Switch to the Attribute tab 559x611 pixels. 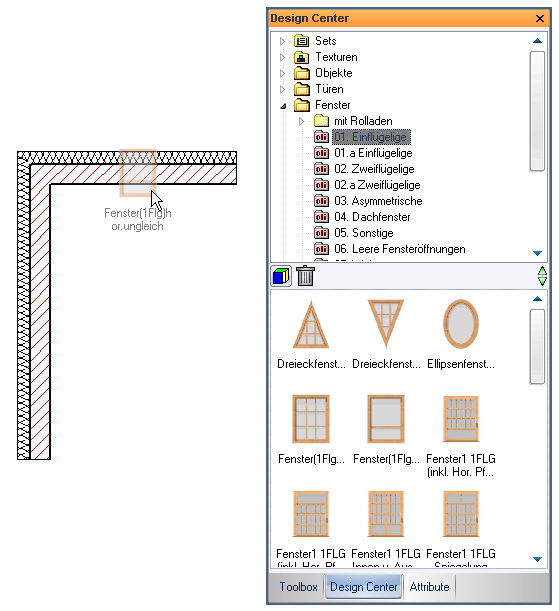coord(429,587)
